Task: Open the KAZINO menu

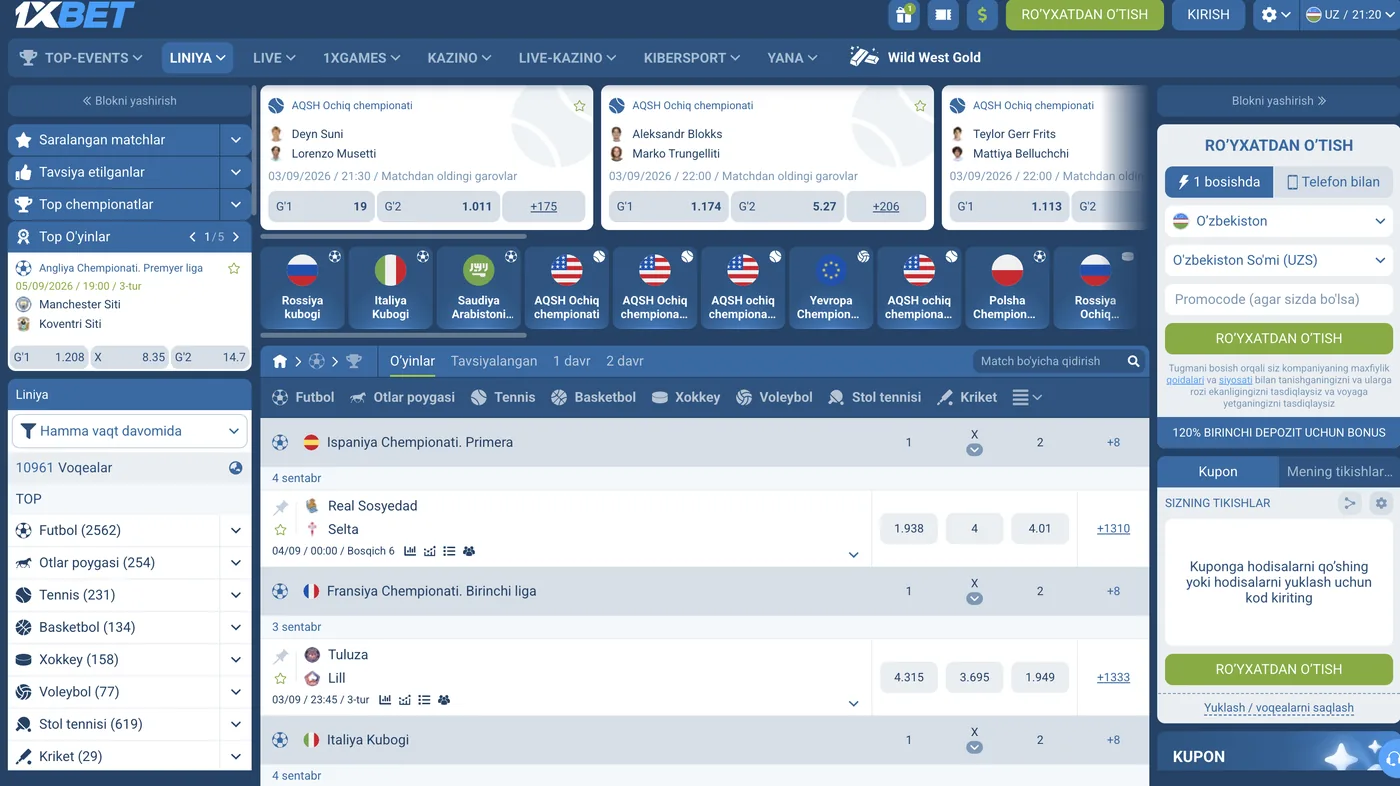Action: (459, 58)
